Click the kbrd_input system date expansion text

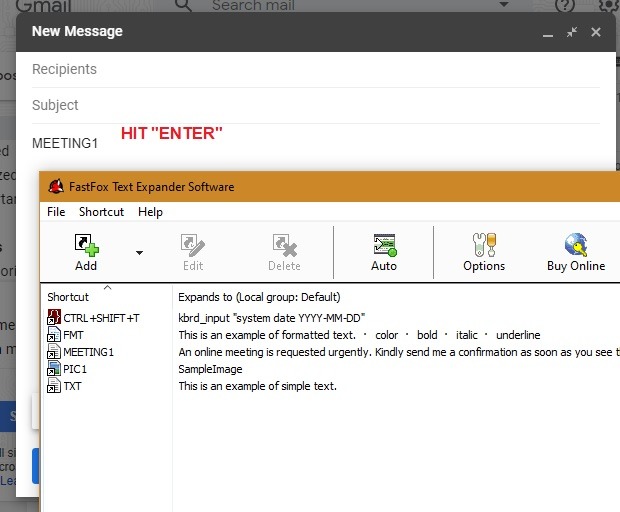pyautogui.click(x=272, y=318)
